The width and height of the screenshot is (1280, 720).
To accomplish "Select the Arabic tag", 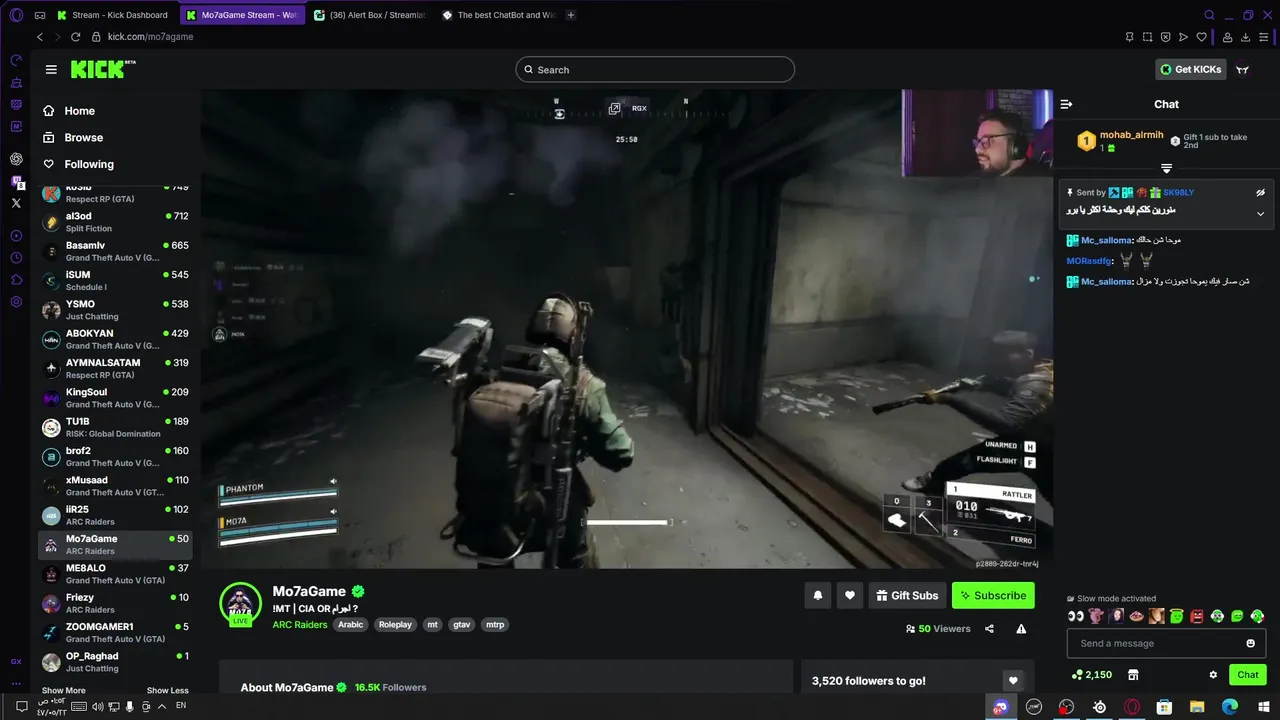I will click(x=351, y=625).
